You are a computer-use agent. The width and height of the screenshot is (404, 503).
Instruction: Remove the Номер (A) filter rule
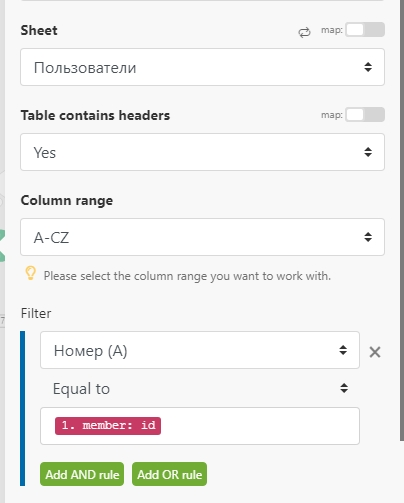click(375, 352)
